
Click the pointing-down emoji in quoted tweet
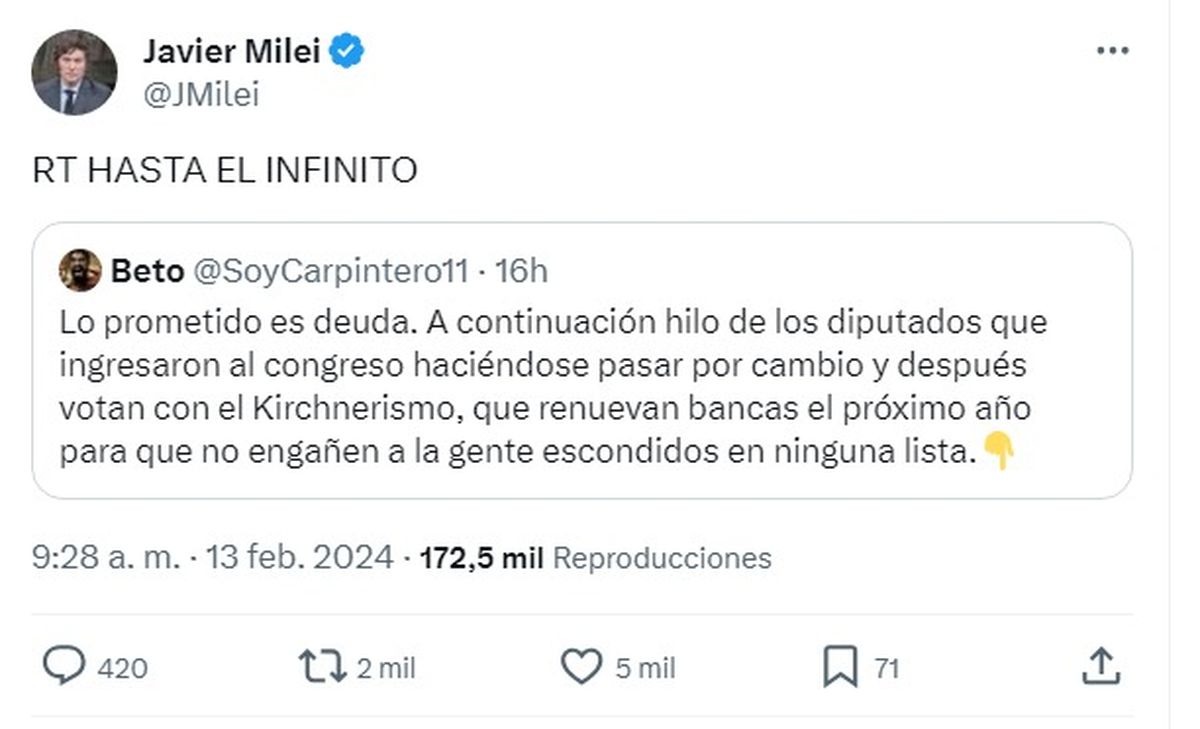pyautogui.click(x=998, y=452)
